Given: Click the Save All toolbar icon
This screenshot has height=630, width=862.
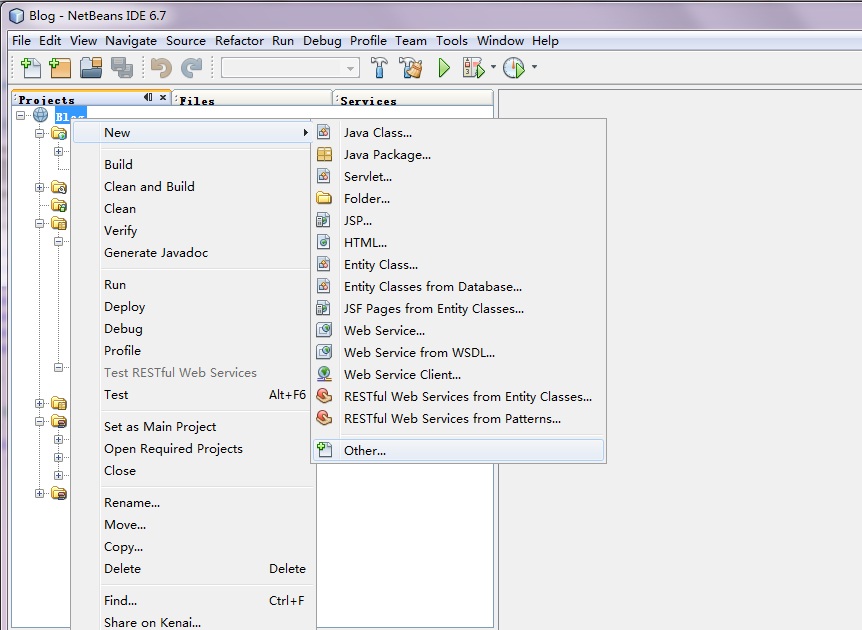Looking at the screenshot, I should (121, 68).
